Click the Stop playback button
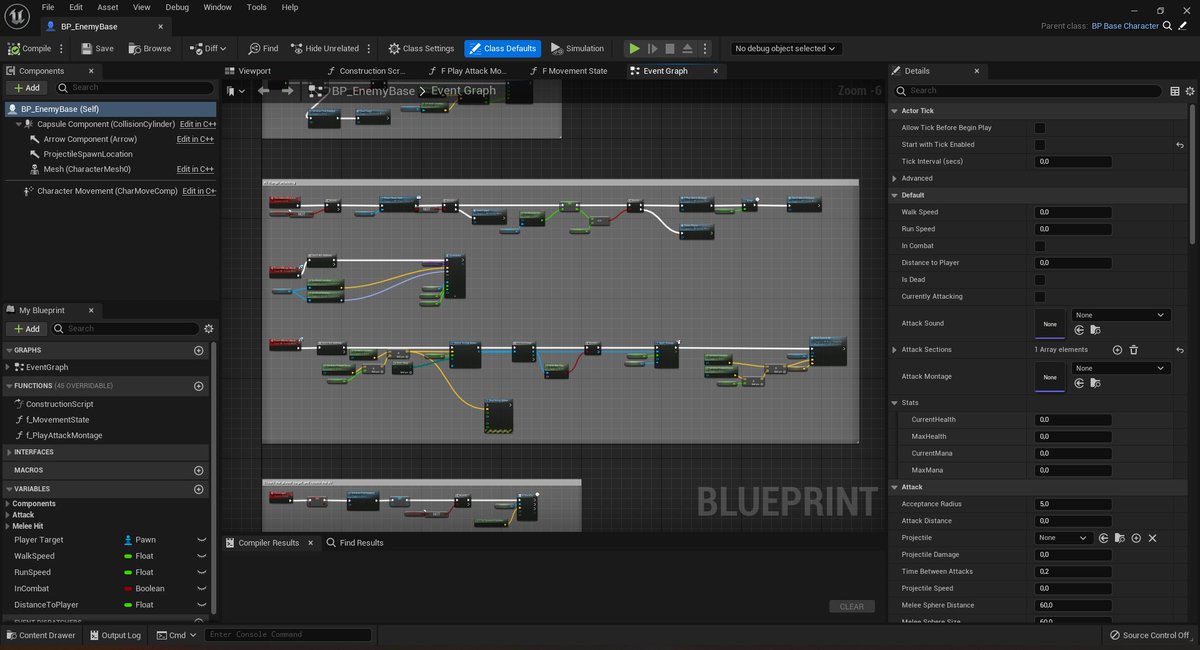 coord(670,48)
